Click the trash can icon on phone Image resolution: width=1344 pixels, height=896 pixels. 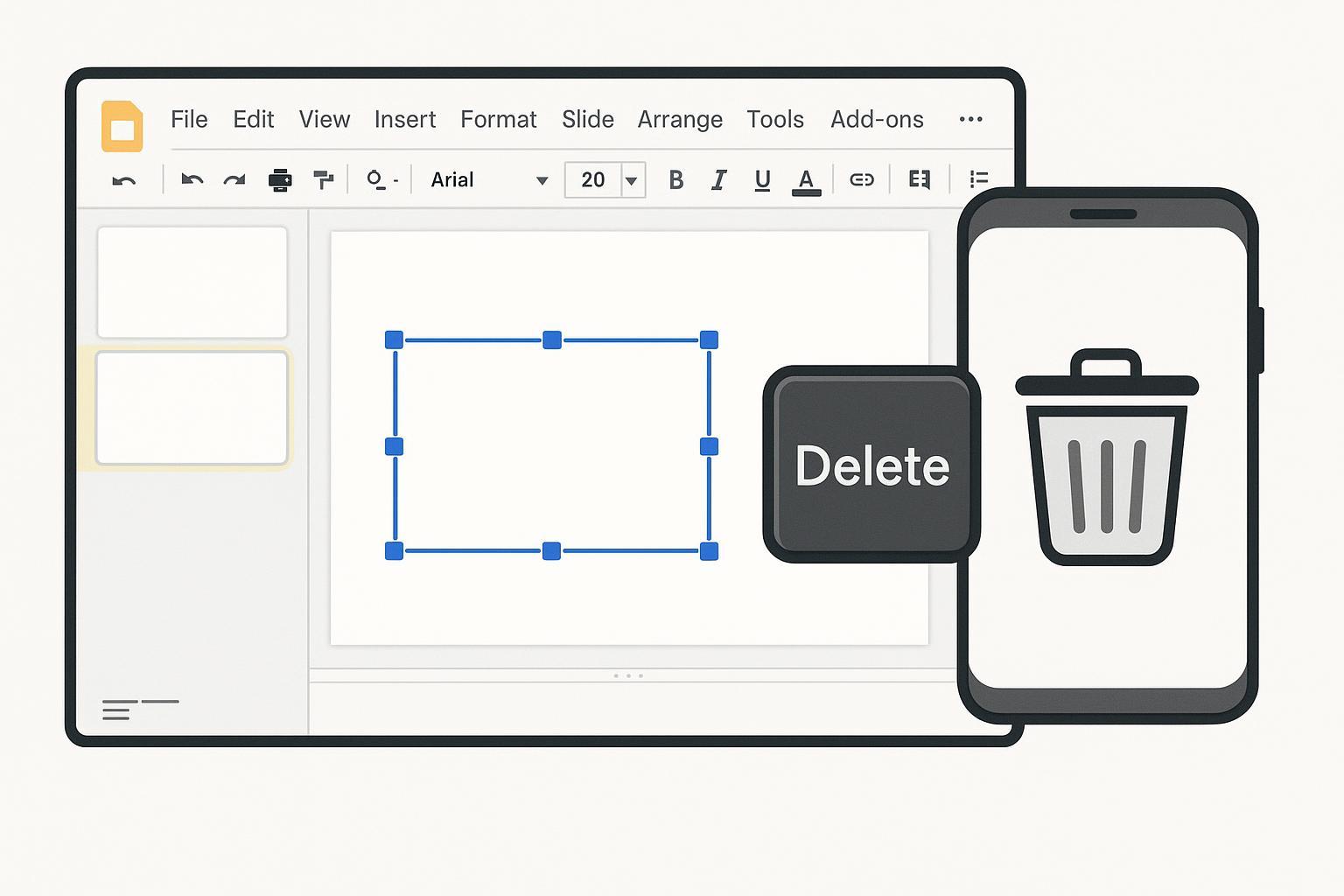click(x=1106, y=457)
